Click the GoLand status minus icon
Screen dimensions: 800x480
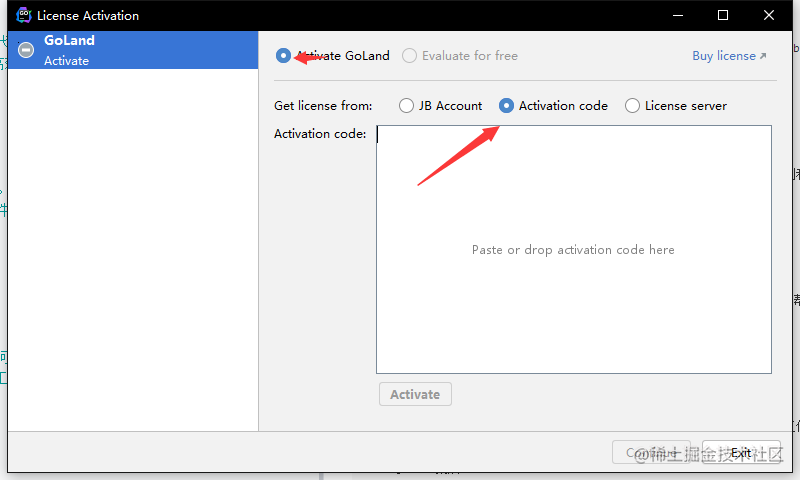(26, 50)
